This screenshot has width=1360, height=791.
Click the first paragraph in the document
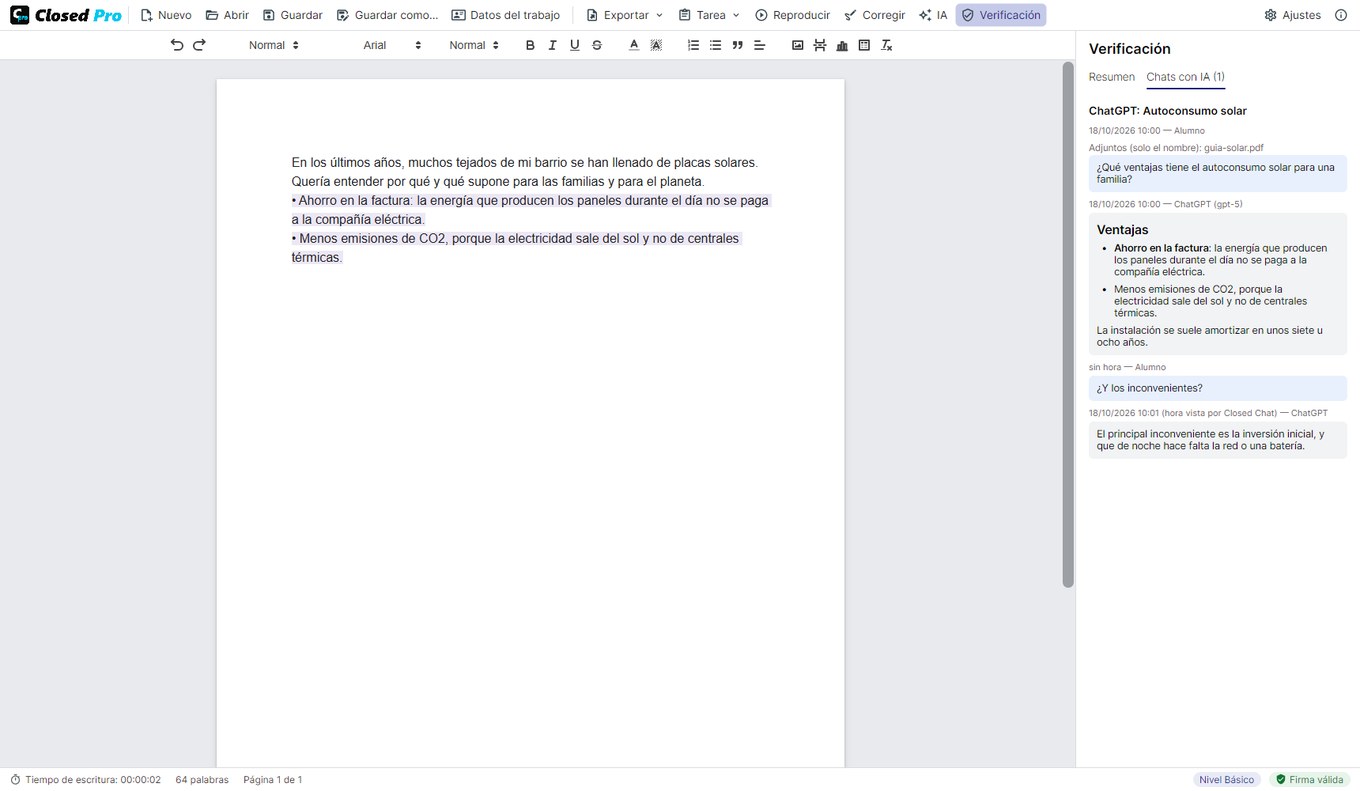(525, 172)
